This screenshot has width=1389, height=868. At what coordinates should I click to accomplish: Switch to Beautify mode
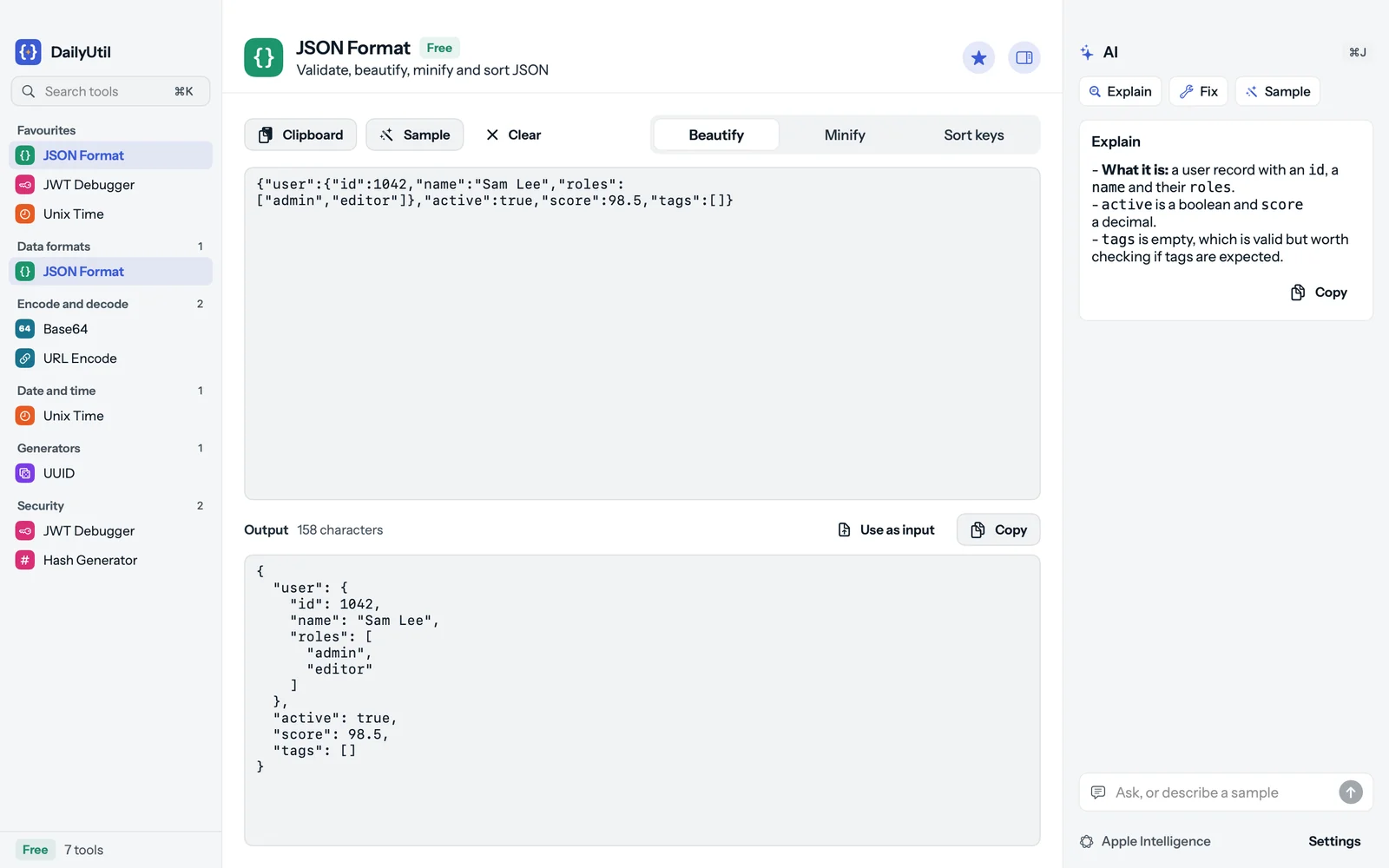tap(716, 135)
